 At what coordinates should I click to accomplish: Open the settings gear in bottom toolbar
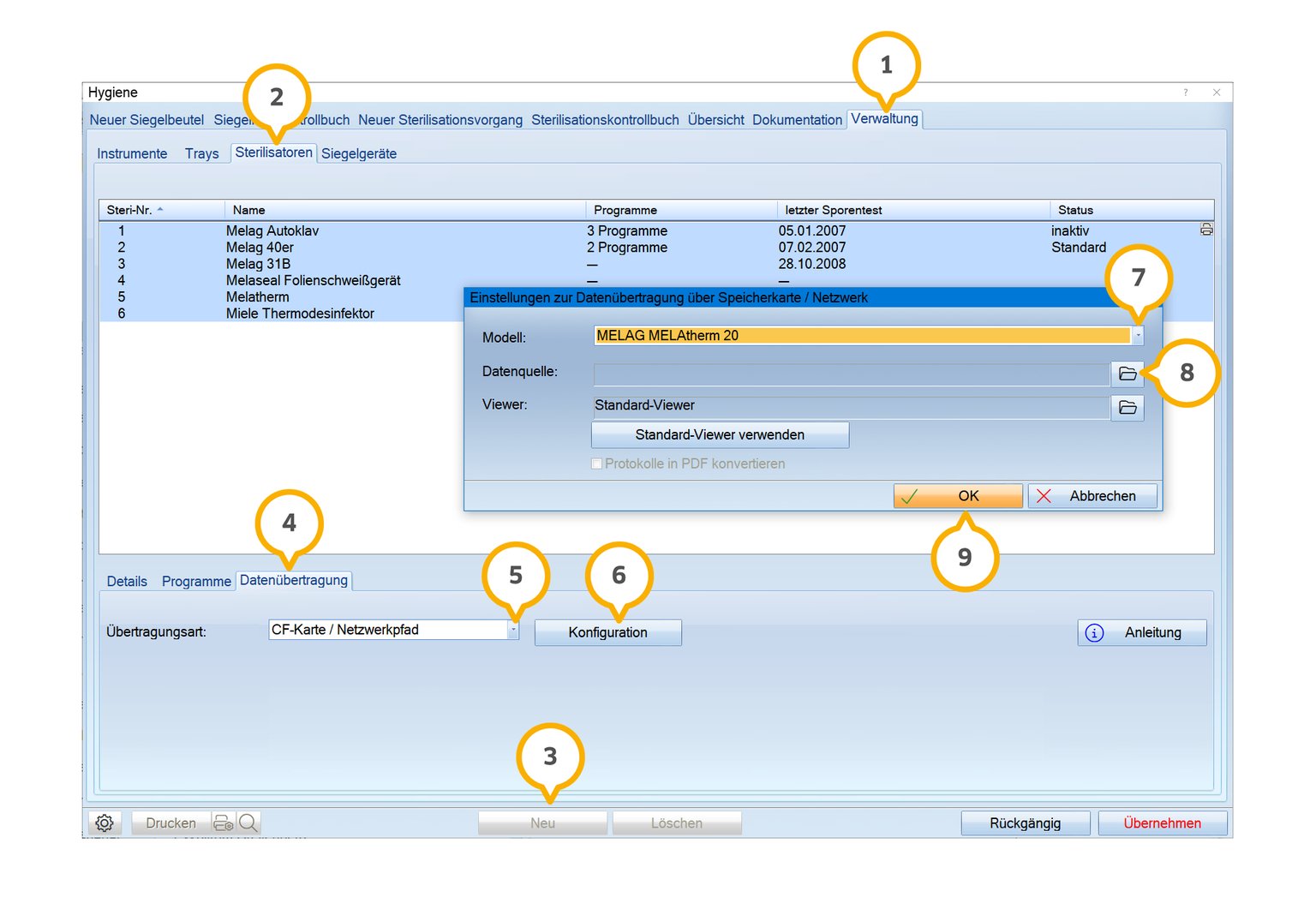click(105, 823)
